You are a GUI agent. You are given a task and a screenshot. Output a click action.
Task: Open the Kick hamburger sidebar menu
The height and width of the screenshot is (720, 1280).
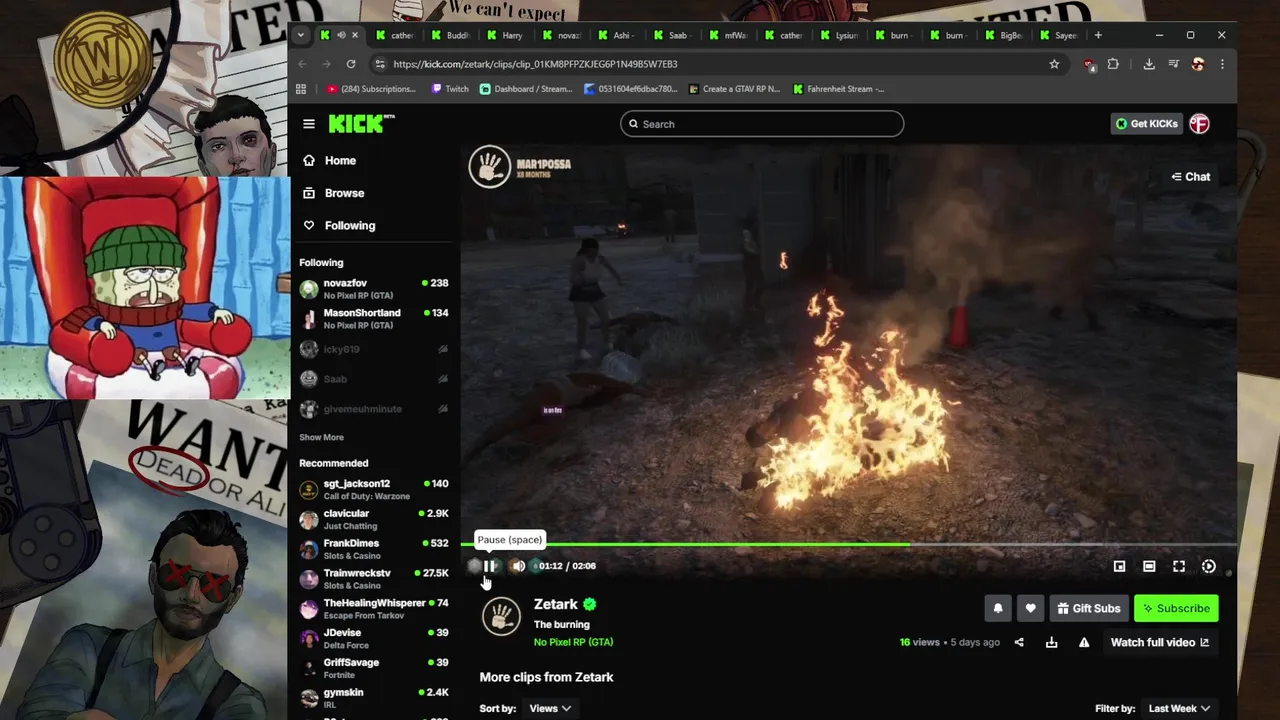pos(309,124)
